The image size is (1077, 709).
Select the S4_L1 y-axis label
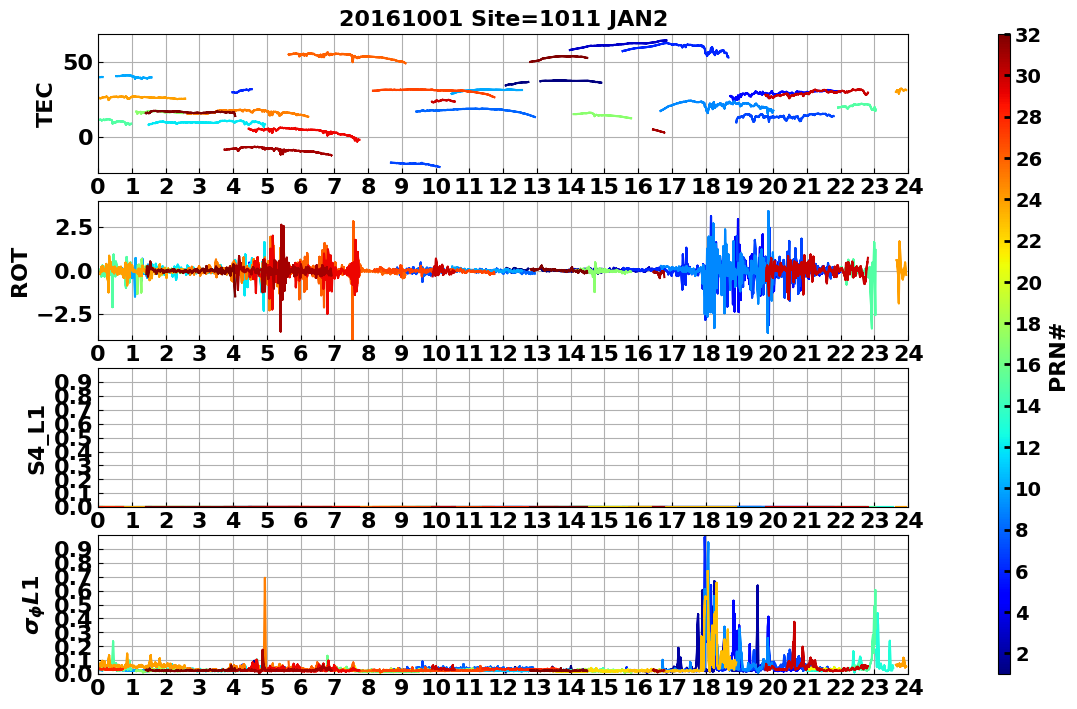tap(36, 440)
